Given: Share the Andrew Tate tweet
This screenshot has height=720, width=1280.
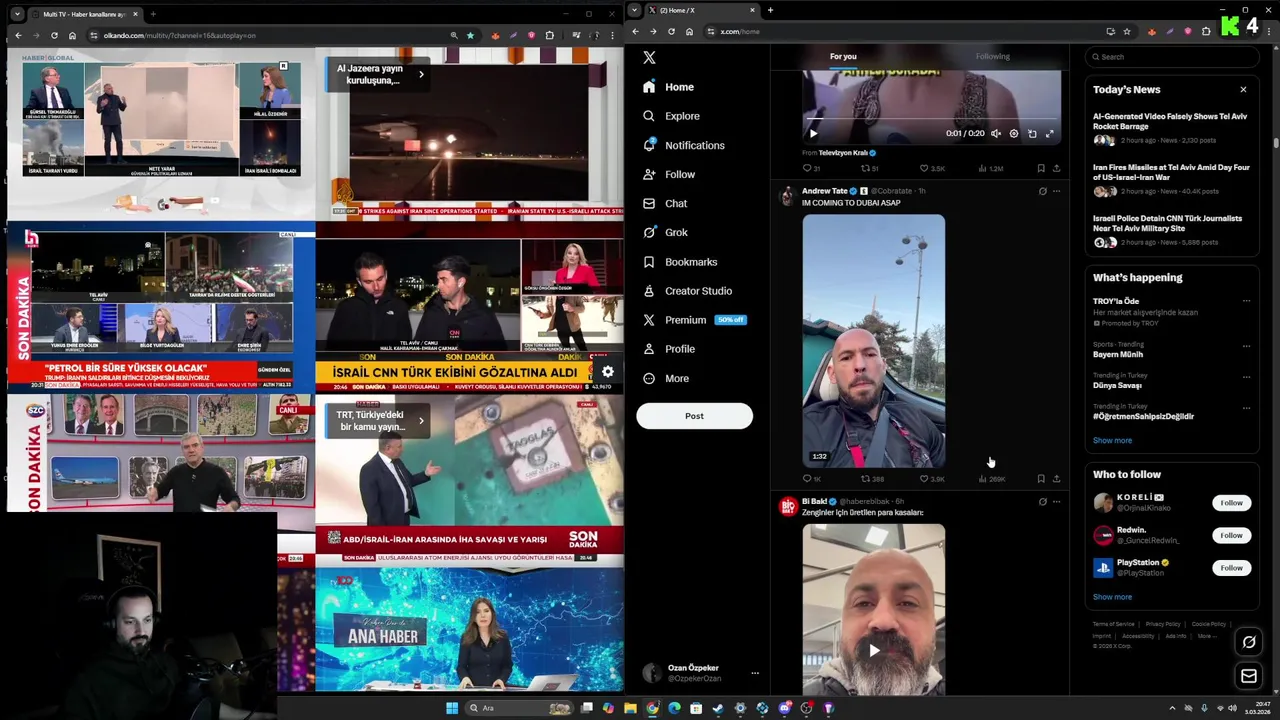Looking at the screenshot, I should coord(1056,479).
